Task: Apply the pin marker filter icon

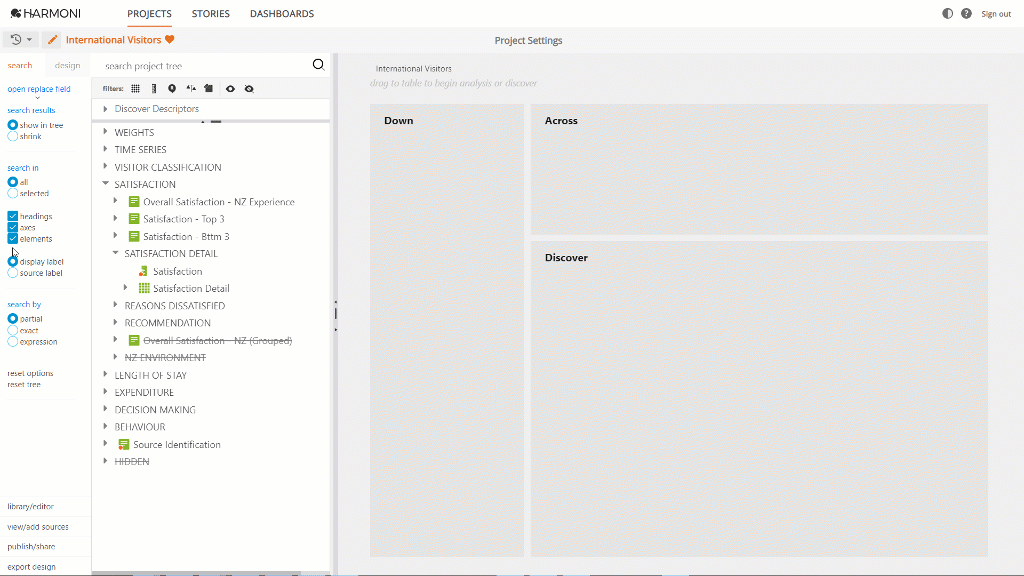Action: point(172,89)
